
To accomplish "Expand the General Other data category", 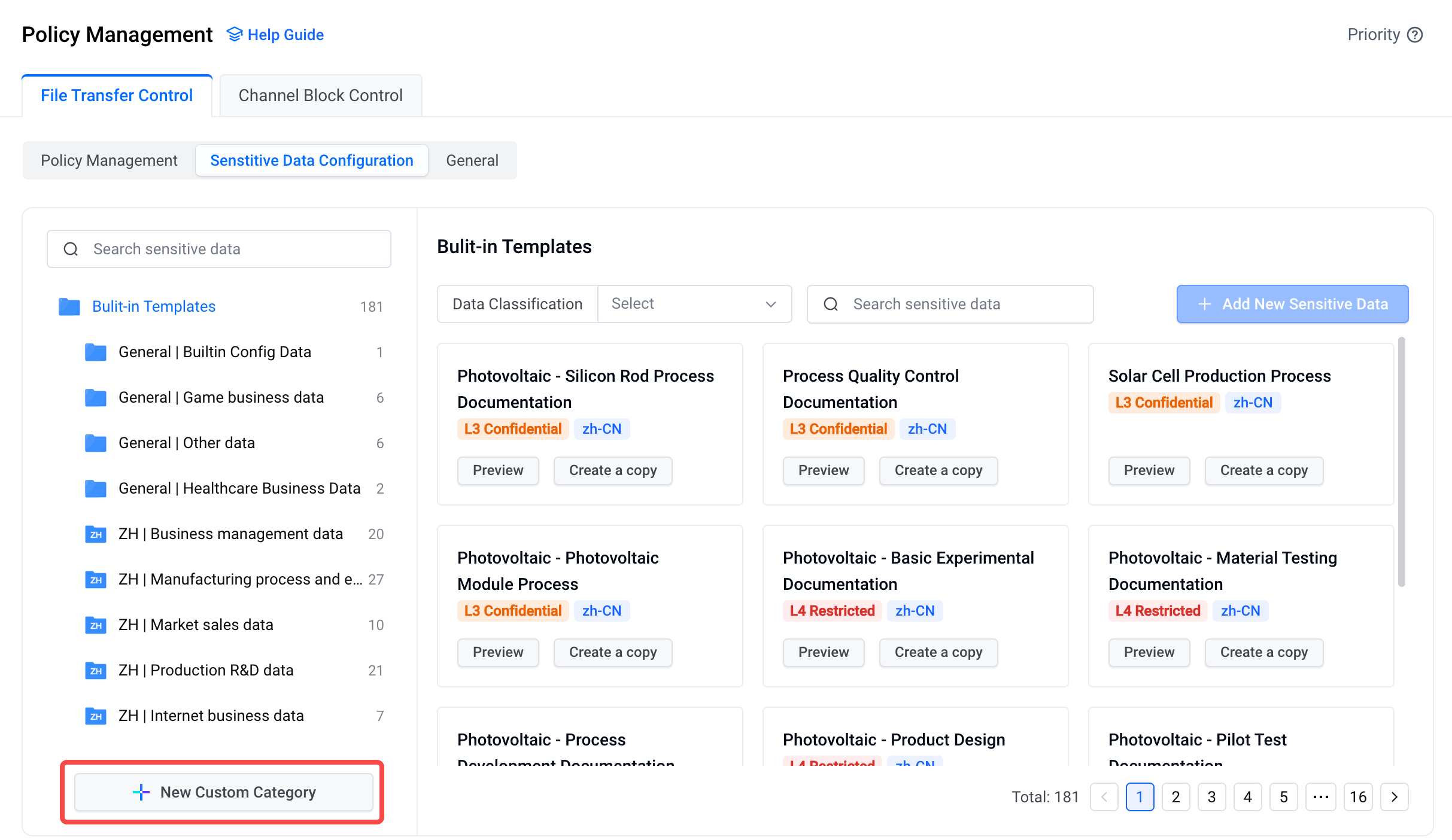I will (x=186, y=442).
